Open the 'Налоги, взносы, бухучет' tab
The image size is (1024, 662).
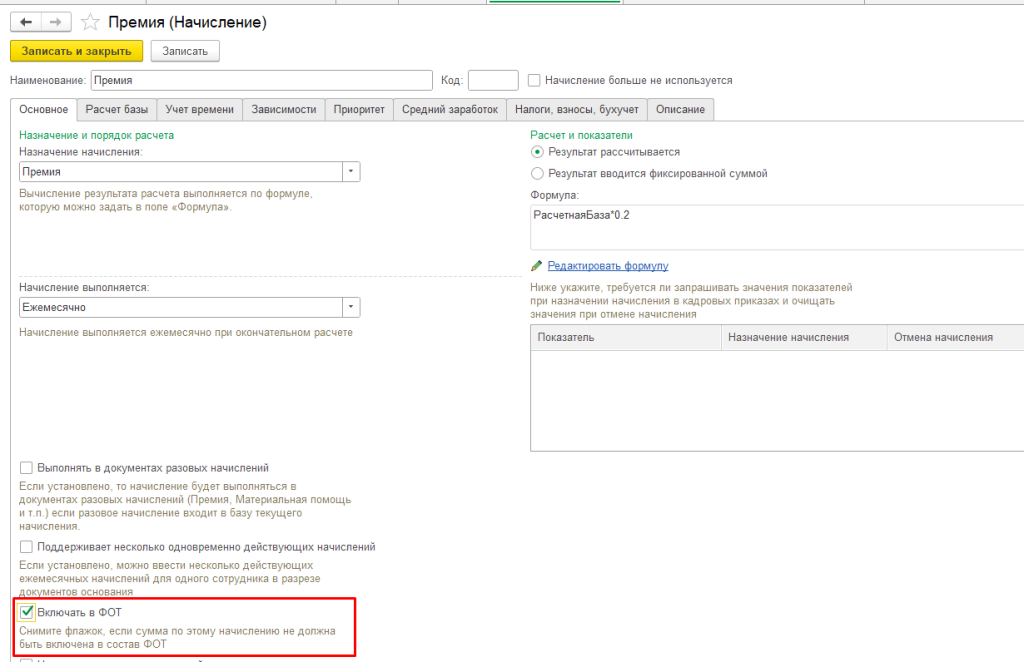[576, 110]
